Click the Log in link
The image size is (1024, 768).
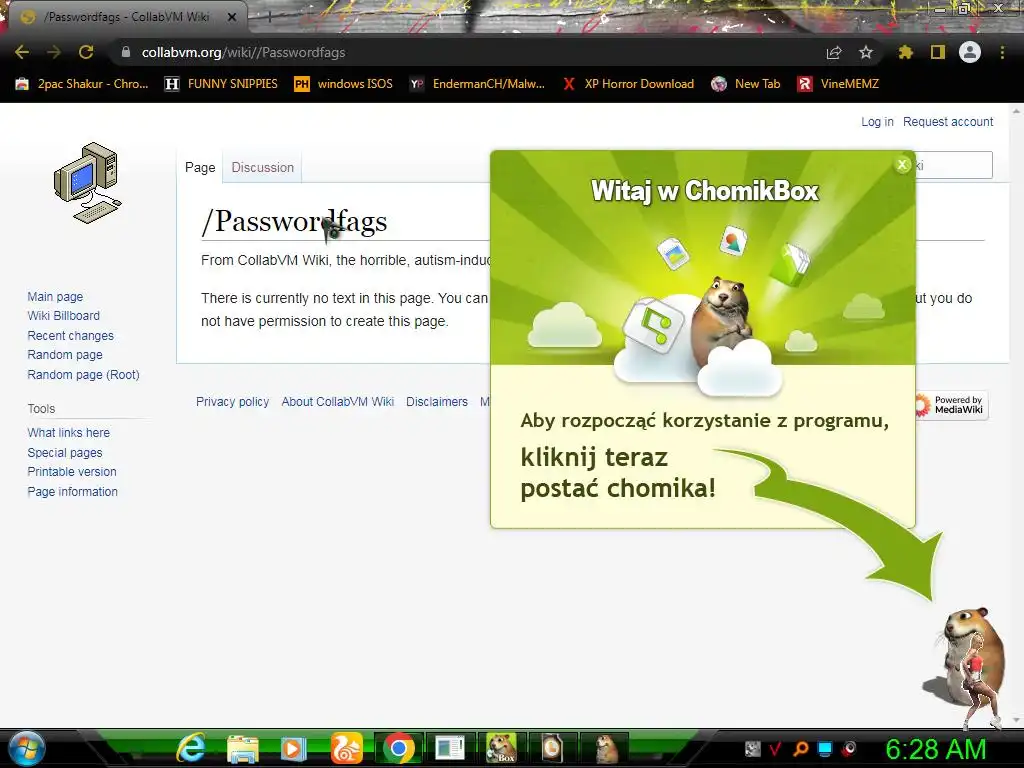click(x=877, y=121)
